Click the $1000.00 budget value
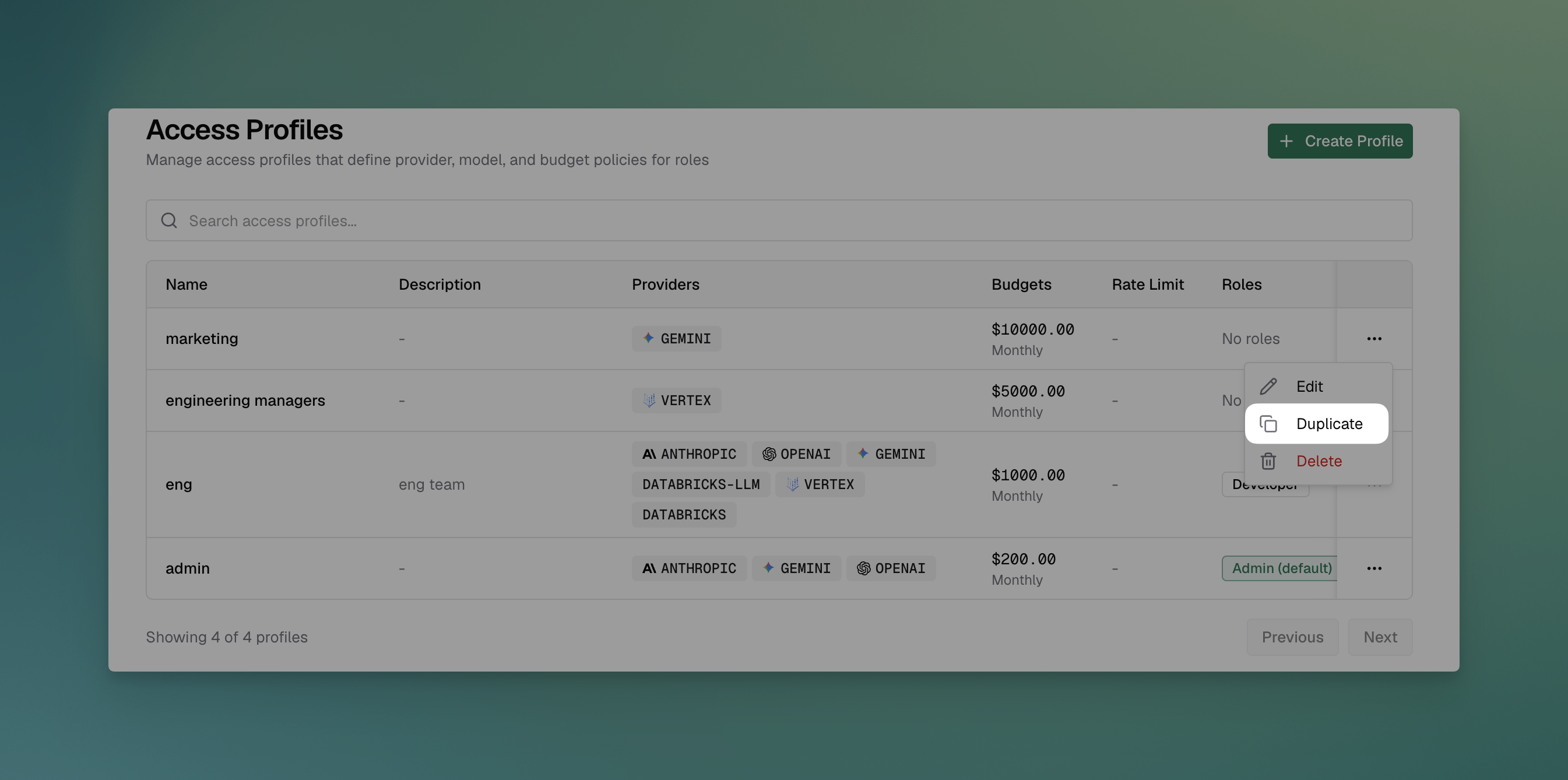The image size is (1568, 780). (x=1028, y=475)
